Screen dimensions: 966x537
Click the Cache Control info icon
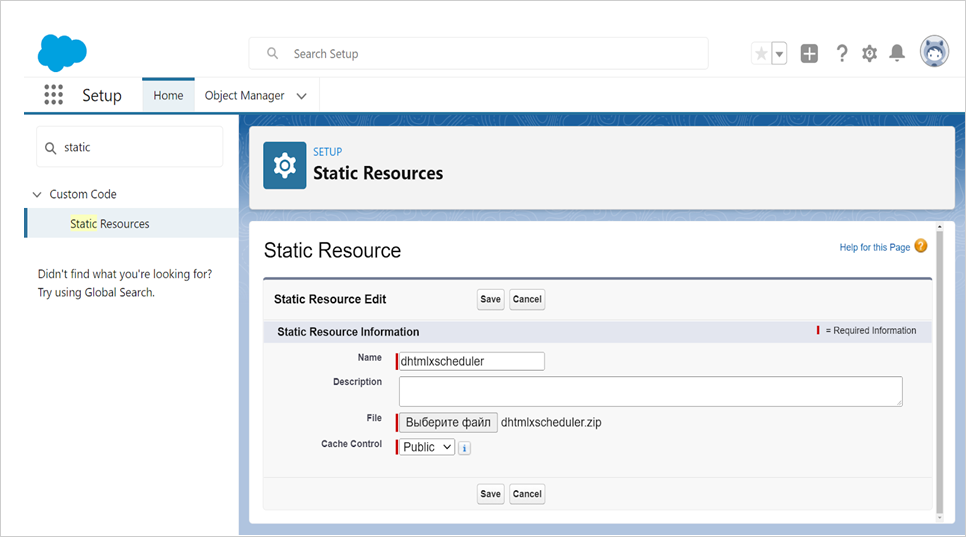(x=464, y=448)
